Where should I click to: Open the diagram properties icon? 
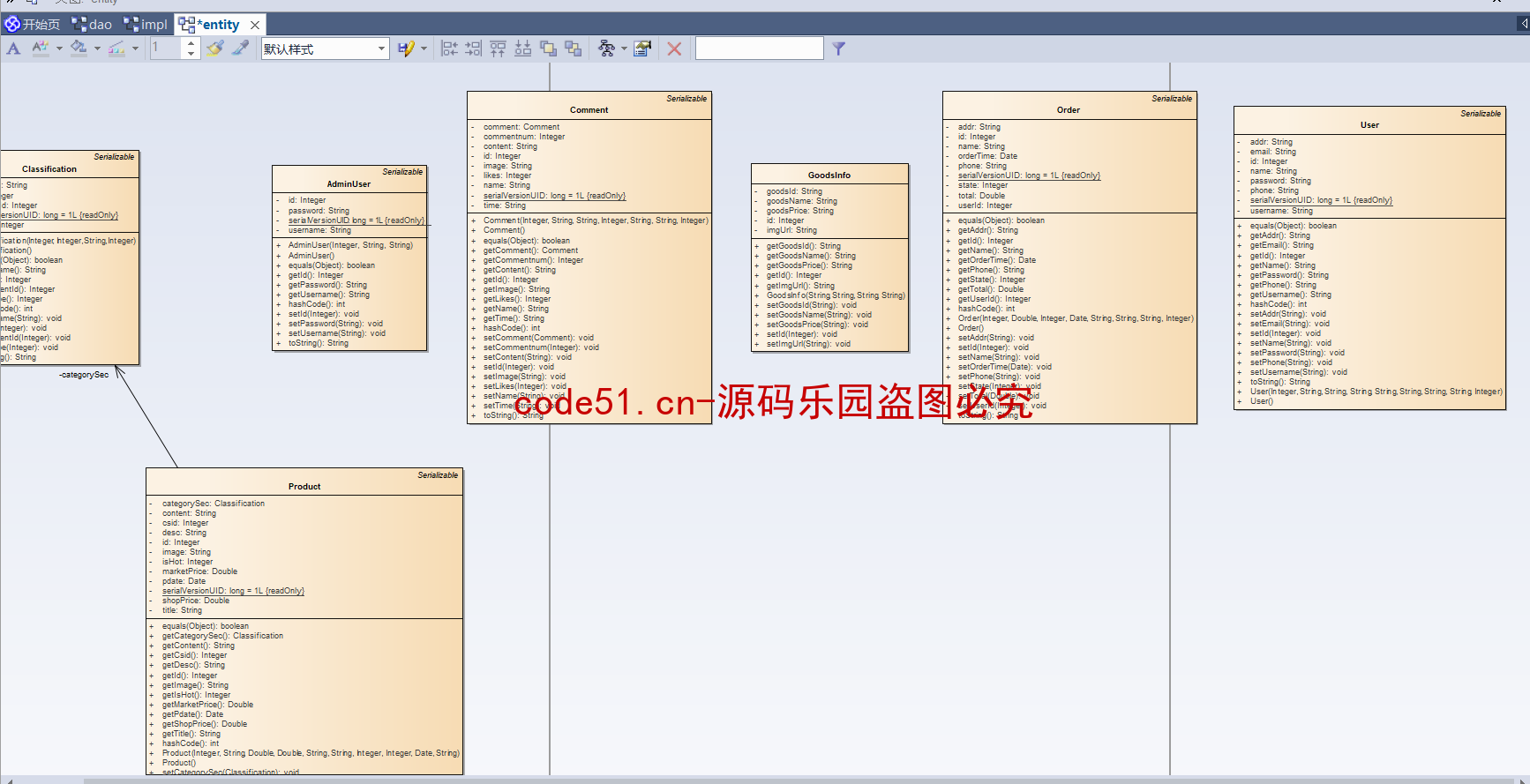point(642,49)
